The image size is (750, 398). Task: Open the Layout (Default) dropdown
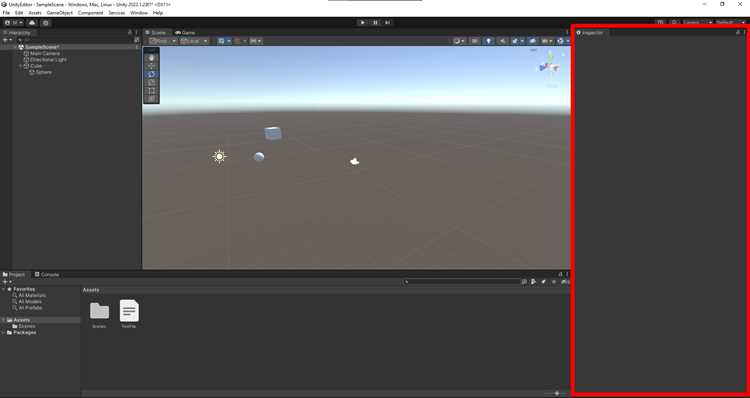pyautogui.click(x=729, y=22)
